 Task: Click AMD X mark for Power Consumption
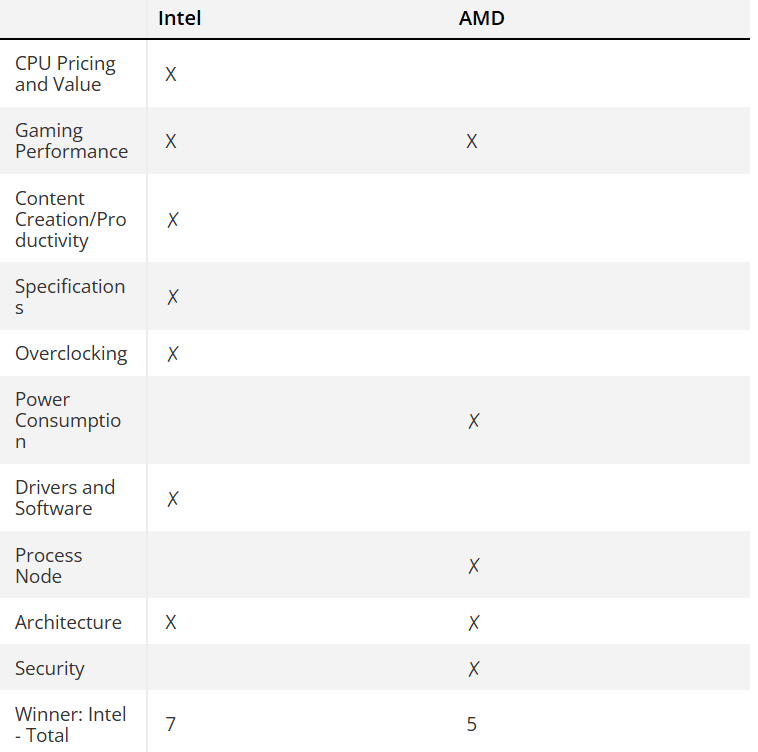coord(474,420)
